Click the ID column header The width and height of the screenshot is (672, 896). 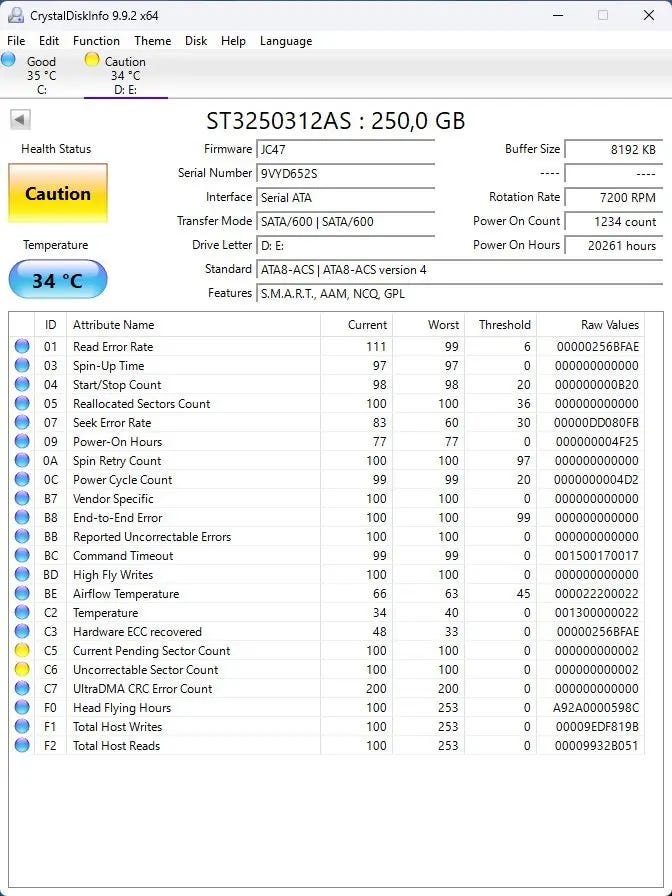50,325
